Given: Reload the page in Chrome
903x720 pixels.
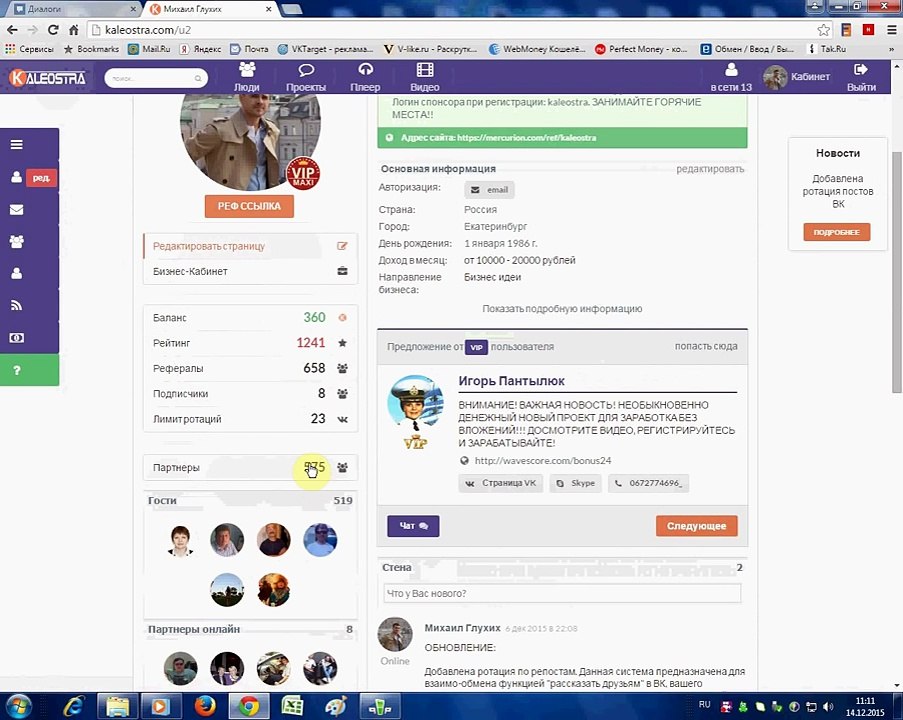Looking at the screenshot, I should tap(53, 30).
